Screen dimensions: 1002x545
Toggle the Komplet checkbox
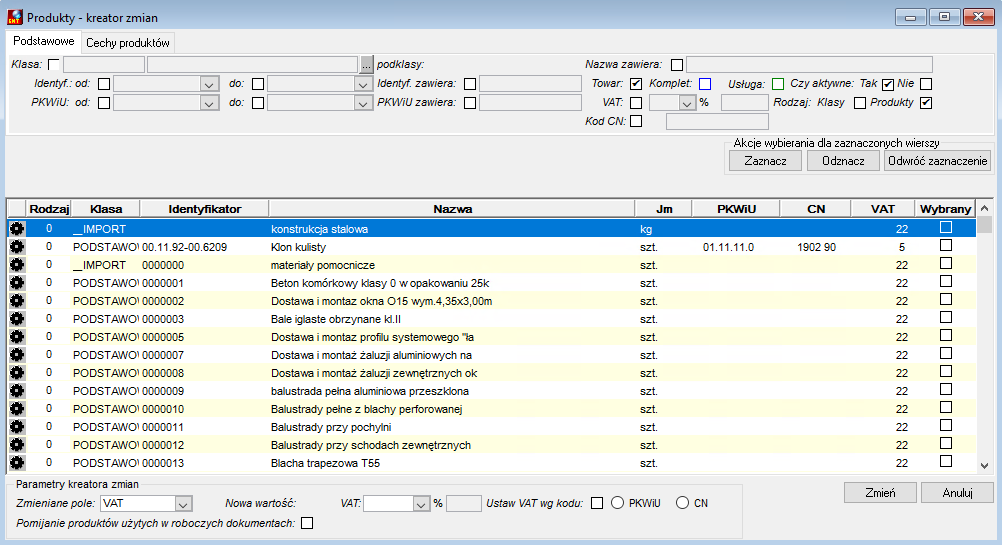point(705,84)
